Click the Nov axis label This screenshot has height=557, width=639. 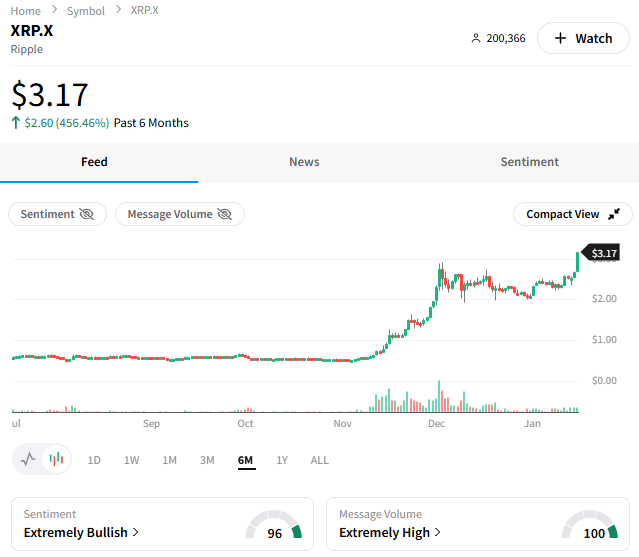pos(342,423)
